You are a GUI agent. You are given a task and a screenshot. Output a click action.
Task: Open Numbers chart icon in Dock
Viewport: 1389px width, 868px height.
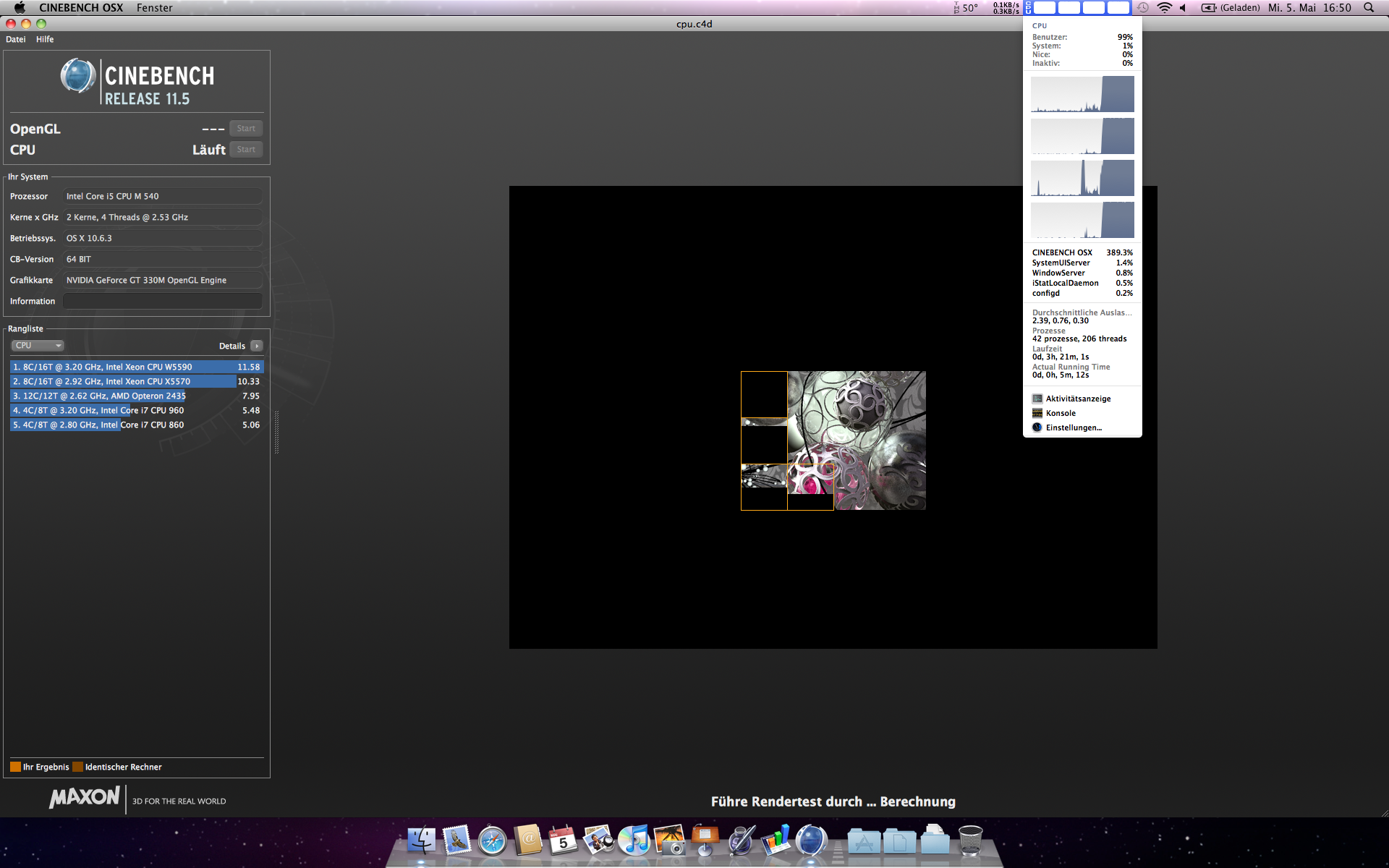pyautogui.click(x=776, y=841)
